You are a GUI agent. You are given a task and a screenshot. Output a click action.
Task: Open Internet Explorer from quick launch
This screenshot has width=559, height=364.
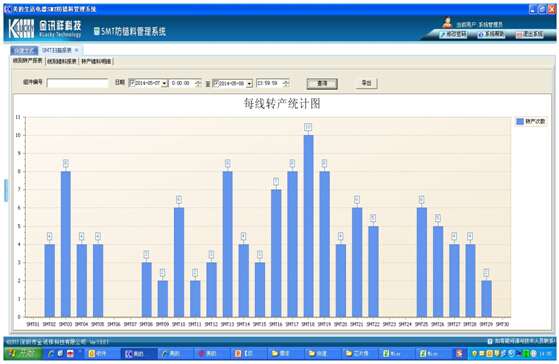pyautogui.click(x=51, y=353)
